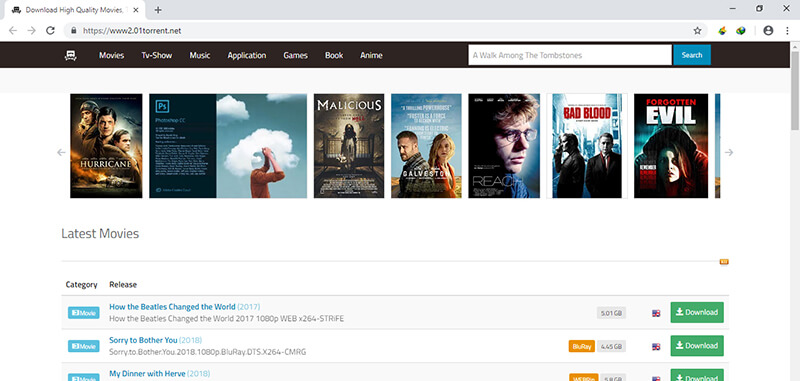Image resolution: width=800 pixels, height=381 pixels.
Task: Go to the Tv-Show section
Action: 157,55
